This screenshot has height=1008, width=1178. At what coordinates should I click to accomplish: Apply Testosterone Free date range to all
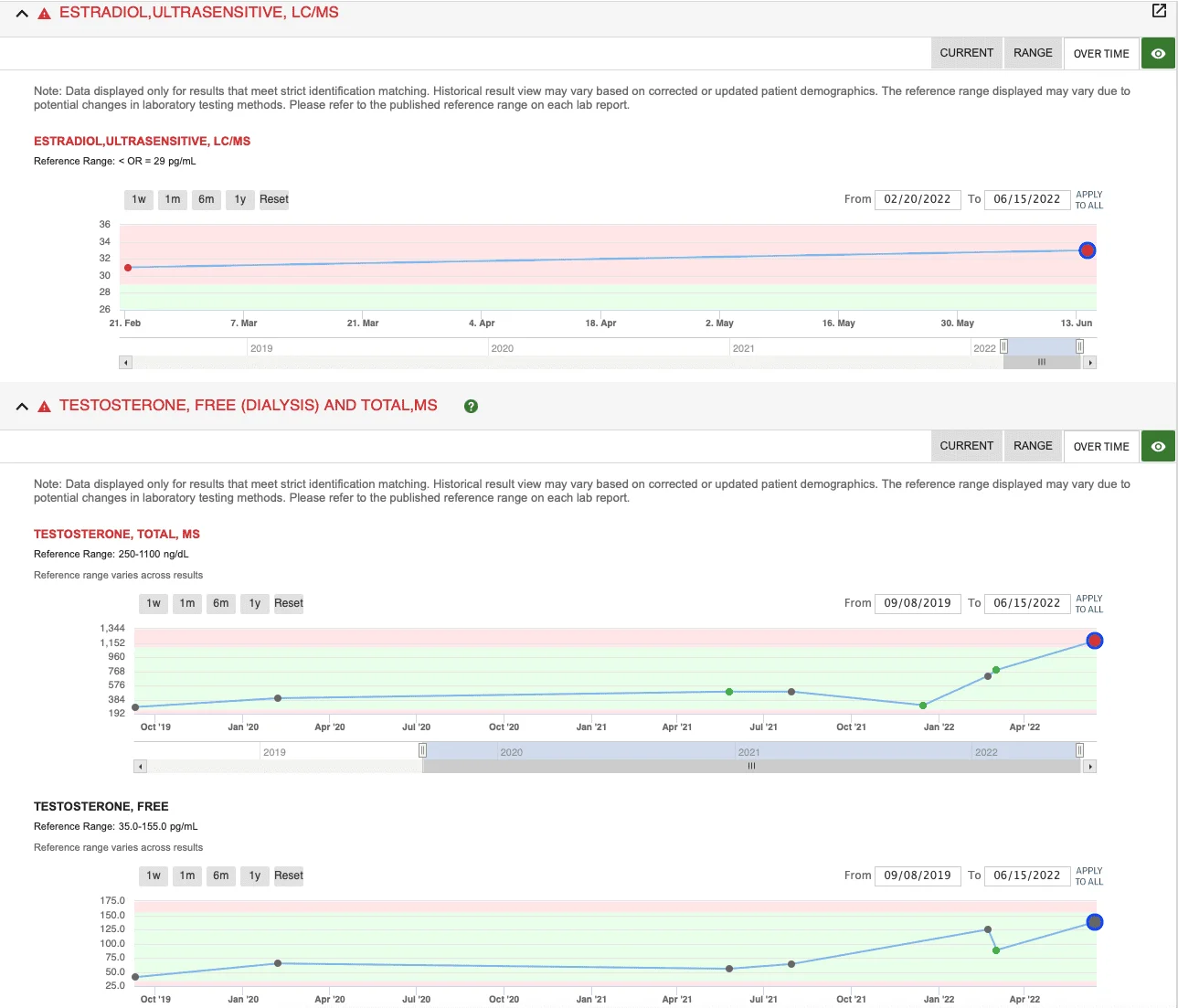(x=1088, y=876)
